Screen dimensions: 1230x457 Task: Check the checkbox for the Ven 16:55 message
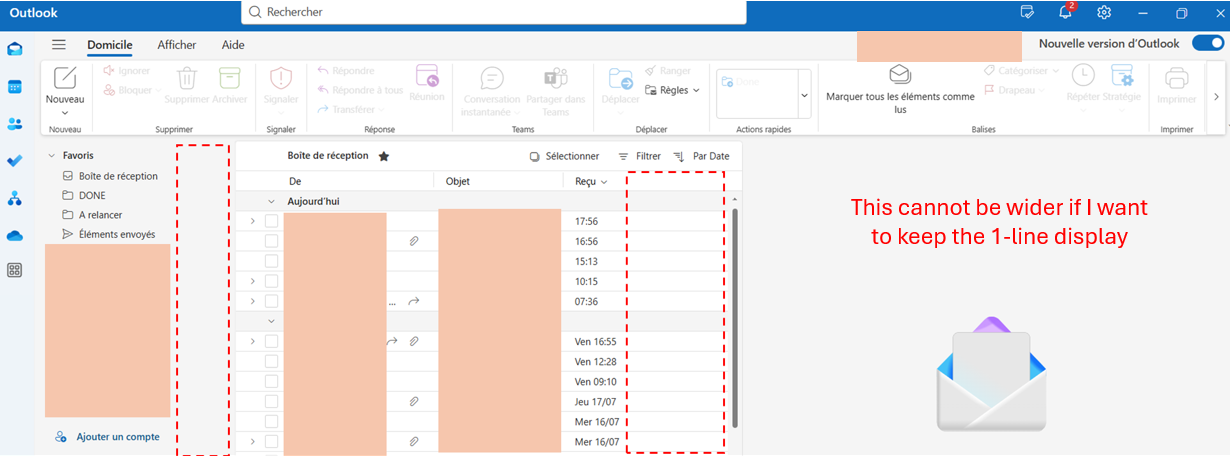tap(271, 341)
